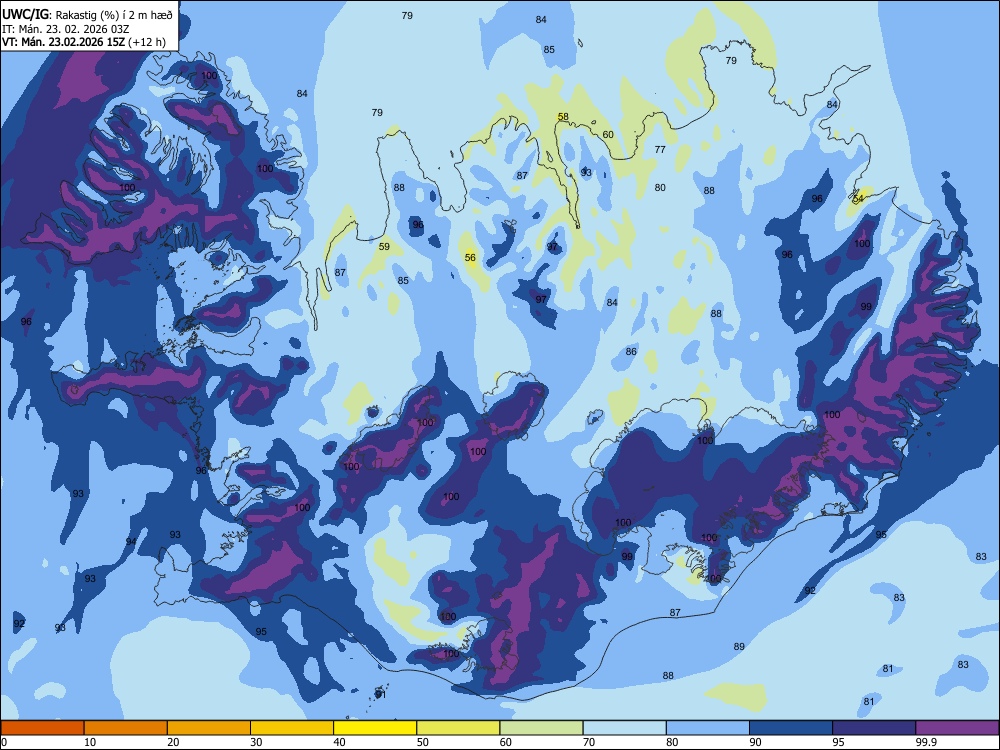Click the 50–60% pale yellow legend swatch
This screenshot has width=1000, height=750.
click(458, 728)
